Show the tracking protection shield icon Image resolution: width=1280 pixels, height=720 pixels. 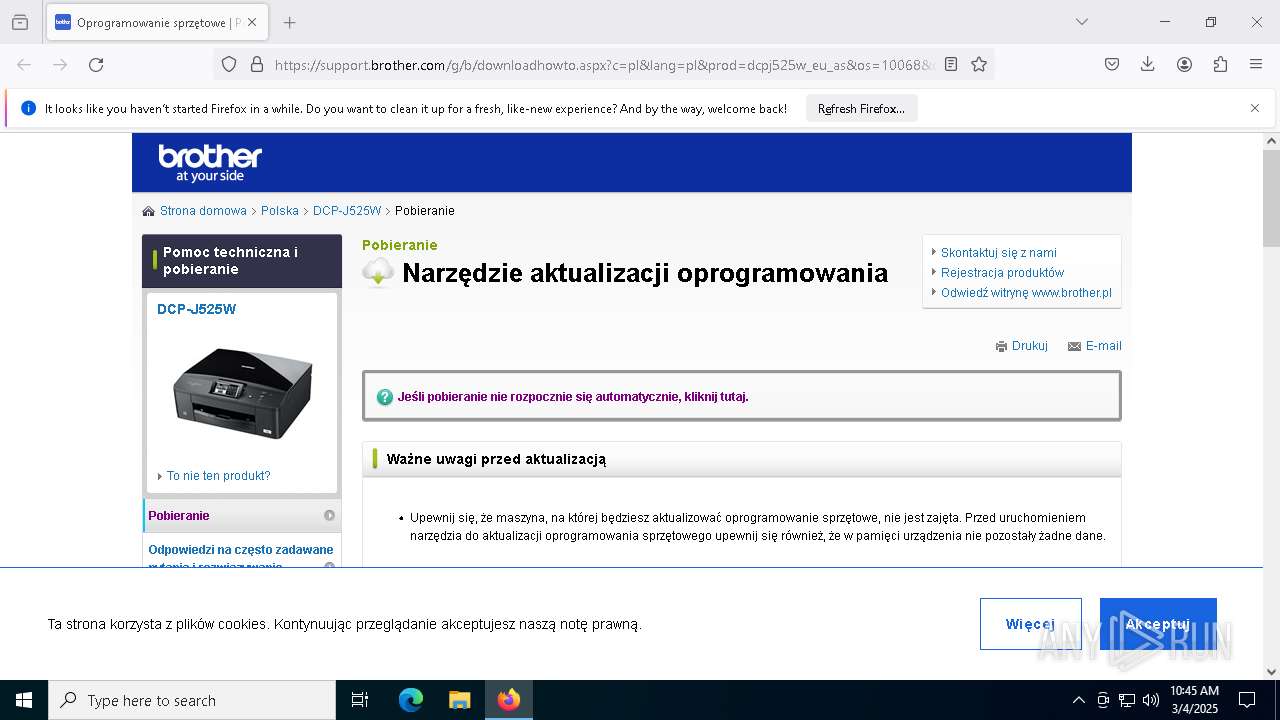click(x=229, y=64)
